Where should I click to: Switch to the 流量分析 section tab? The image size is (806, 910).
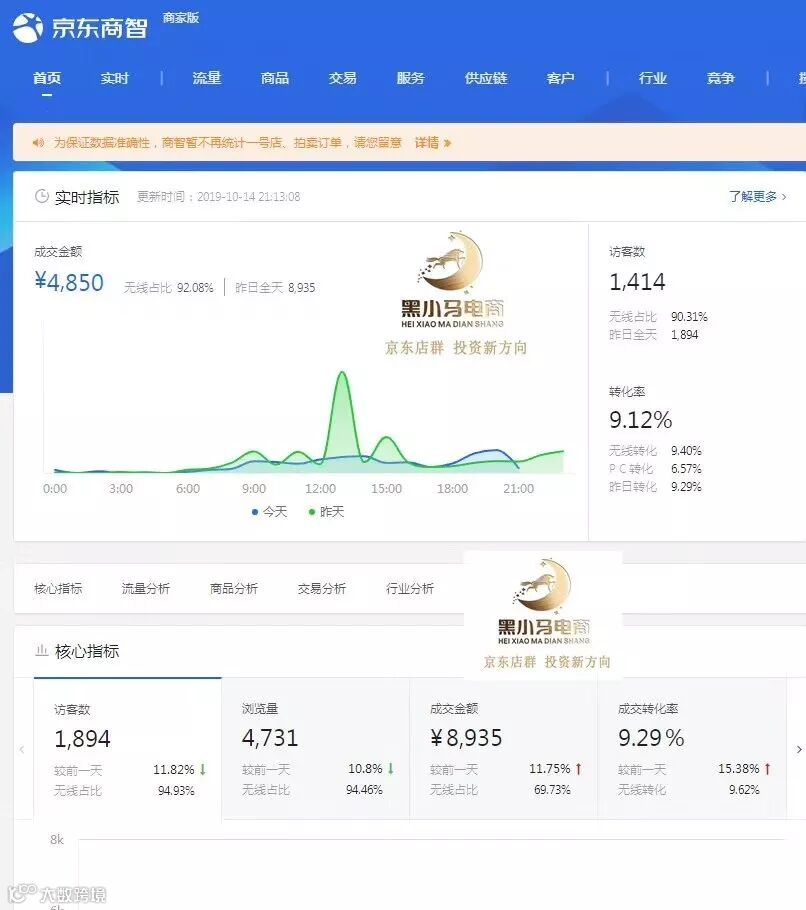[x=146, y=588]
